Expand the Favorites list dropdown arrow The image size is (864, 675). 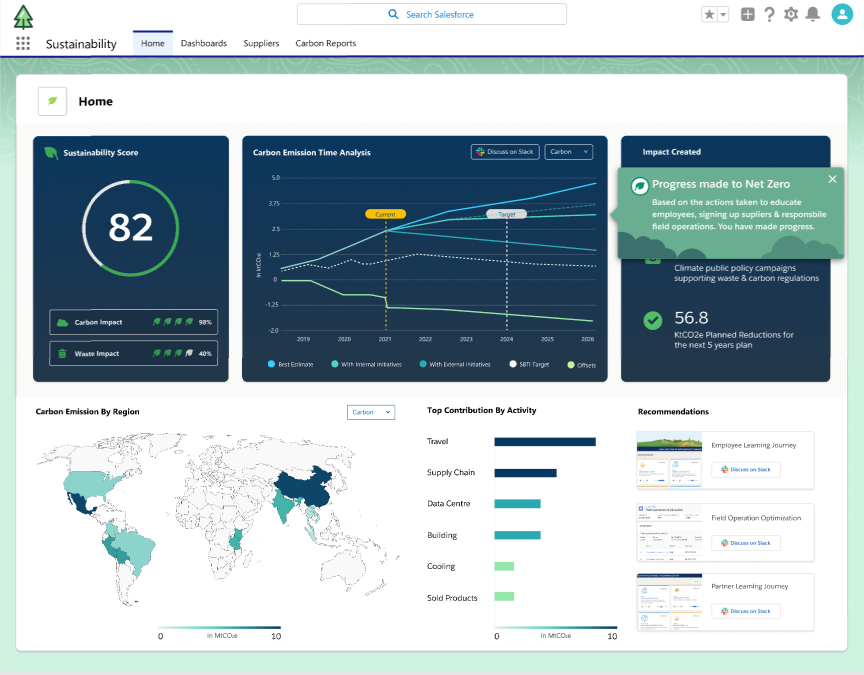pos(723,14)
